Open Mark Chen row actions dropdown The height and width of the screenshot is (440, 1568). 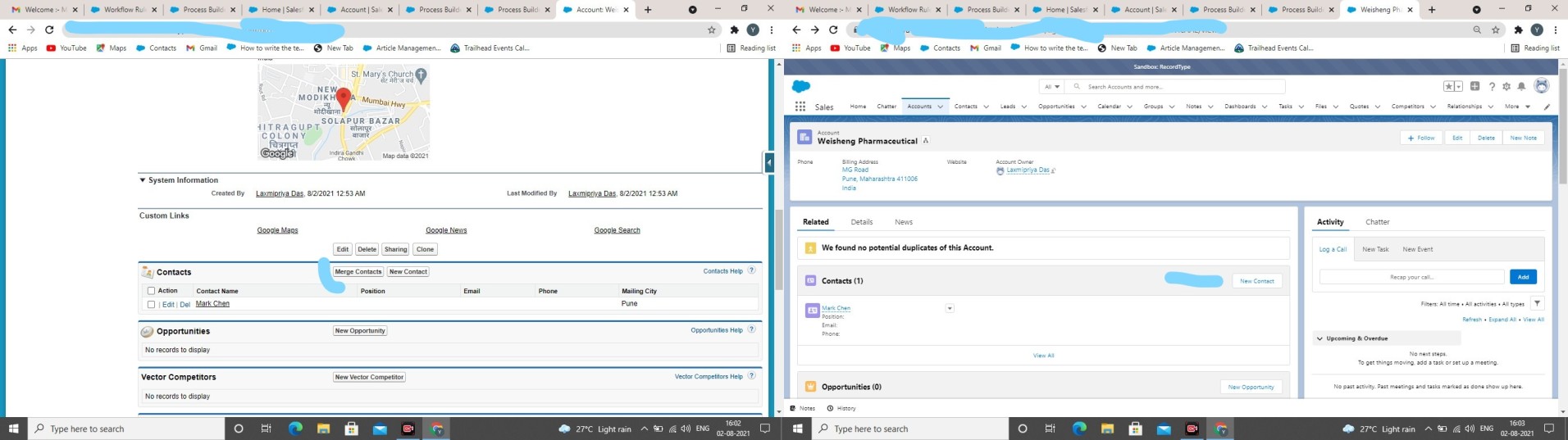pos(949,309)
